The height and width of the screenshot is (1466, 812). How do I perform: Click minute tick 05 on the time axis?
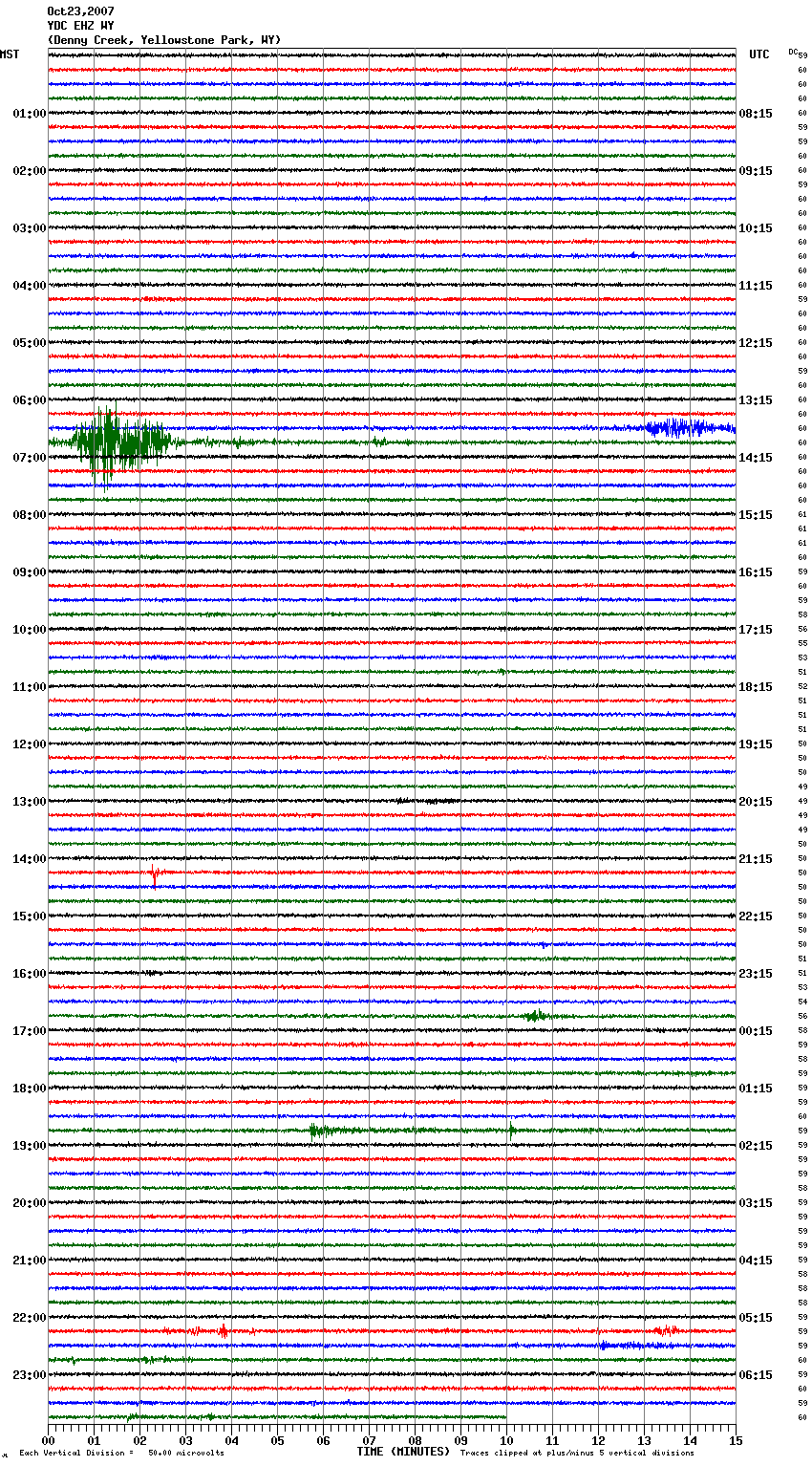277,1440
